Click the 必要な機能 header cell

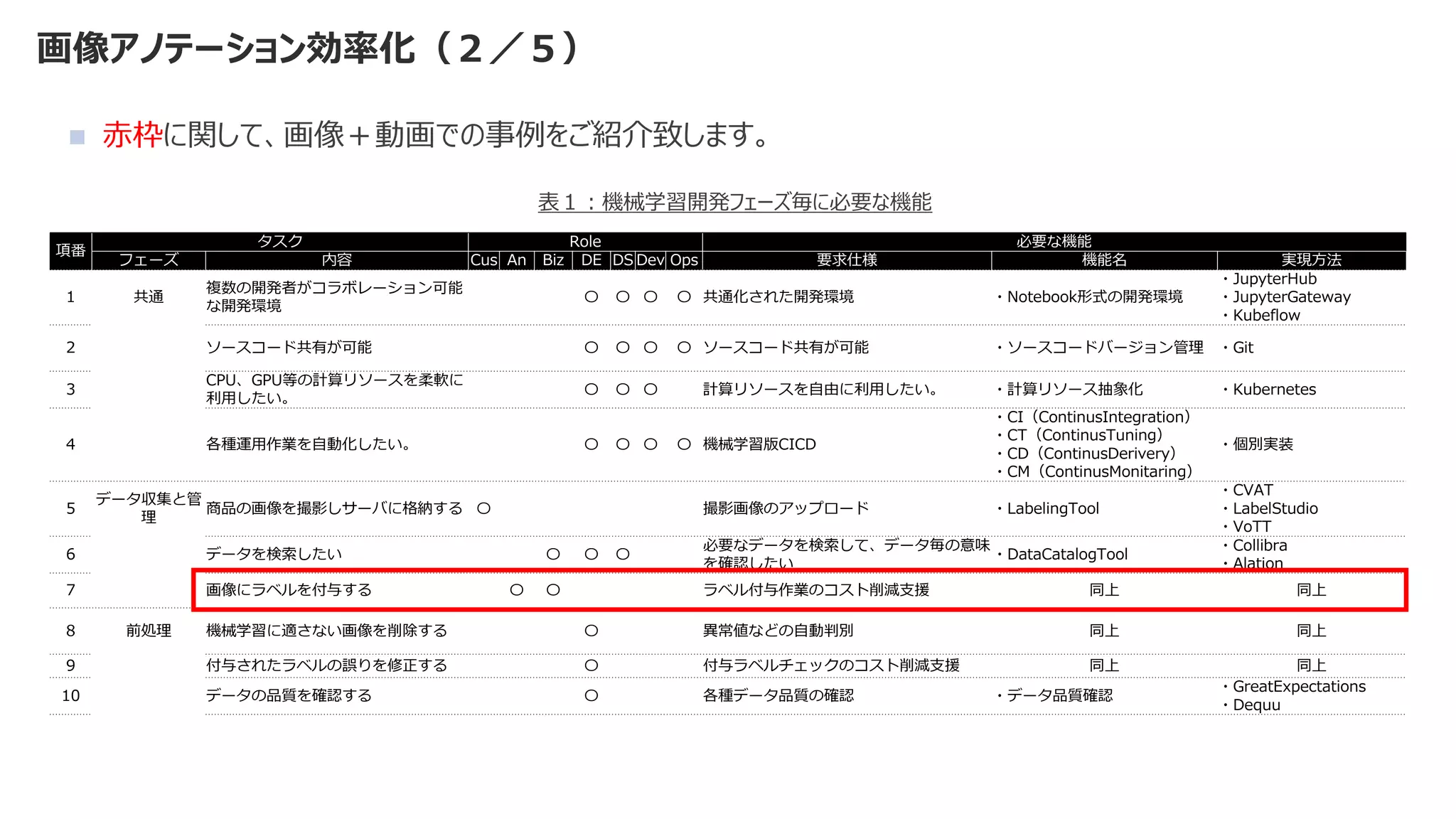point(1054,241)
